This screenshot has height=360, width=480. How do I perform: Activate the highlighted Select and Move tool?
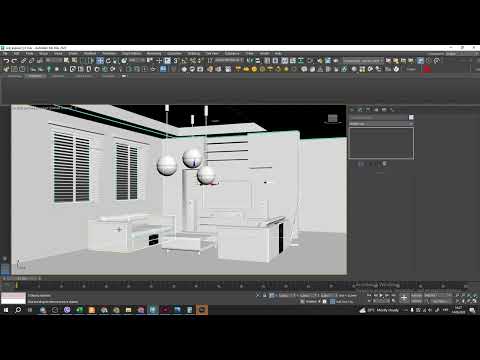tap(100, 61)
